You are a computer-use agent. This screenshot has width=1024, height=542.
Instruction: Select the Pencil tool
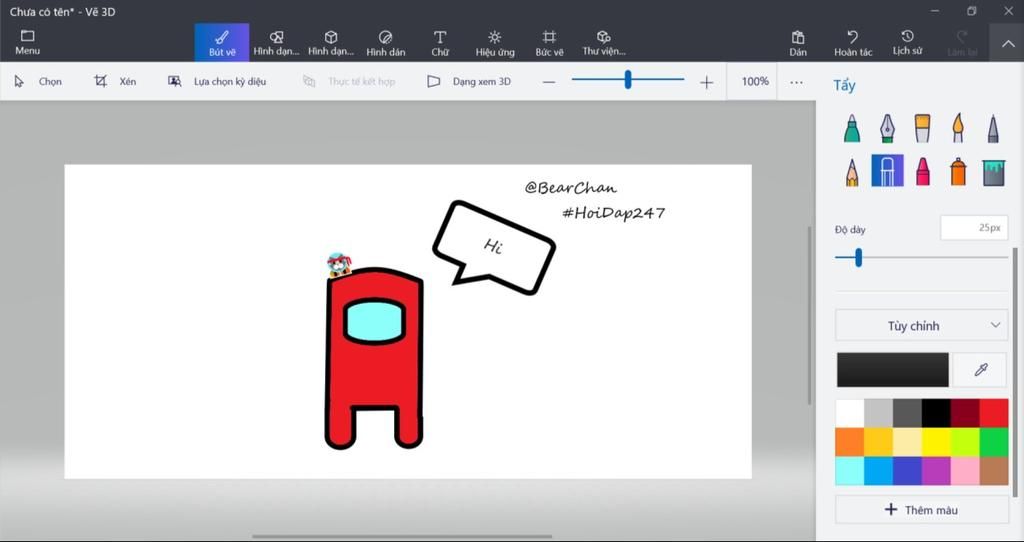pos(852,172)
